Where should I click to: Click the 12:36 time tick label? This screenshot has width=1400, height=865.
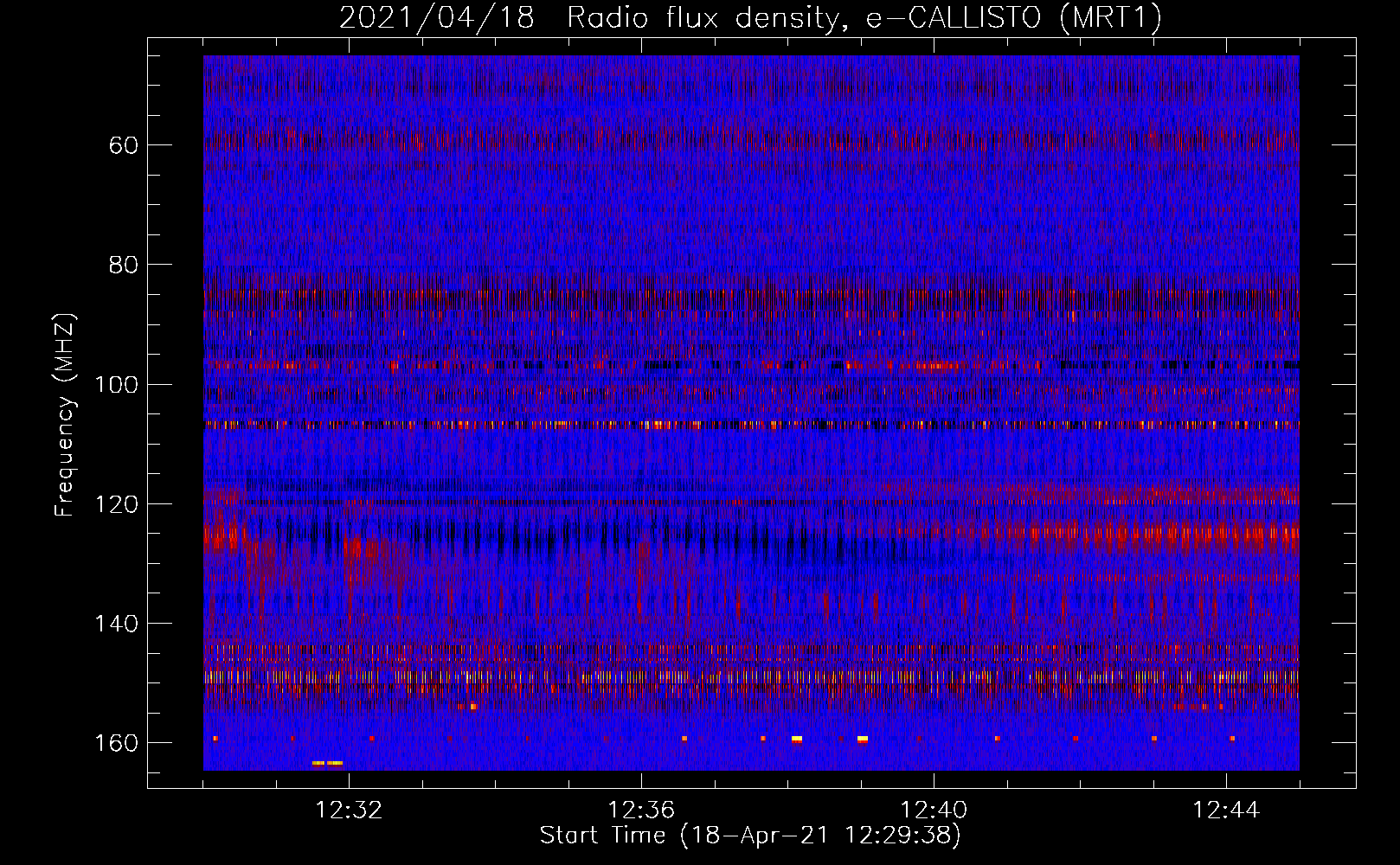pos(641,811)
